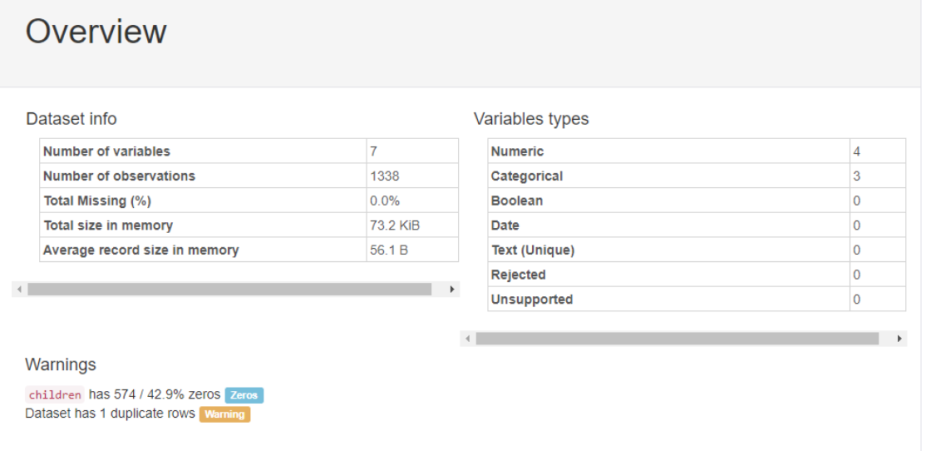Viewport: 936px width, 451px height.
Task: Click the 56.1 B value
Action: [389, 250]
